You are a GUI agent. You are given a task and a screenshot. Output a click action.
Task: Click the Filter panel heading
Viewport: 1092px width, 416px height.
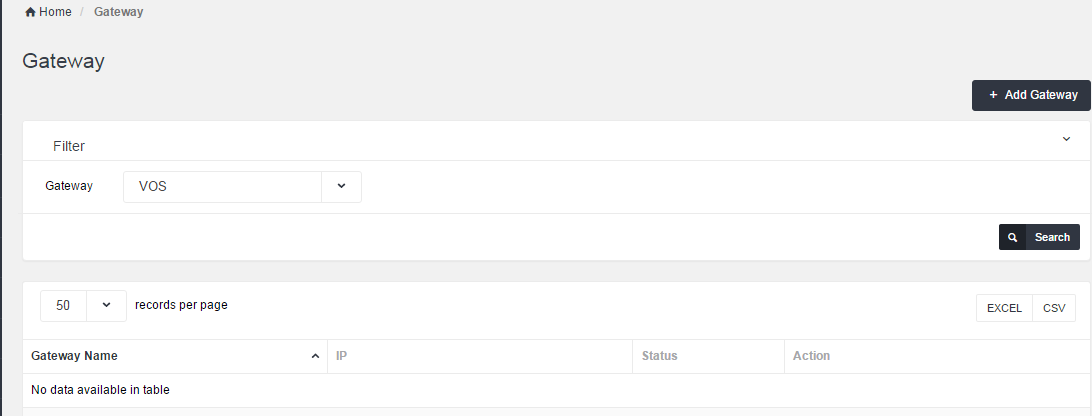pyautogui.click(x=69, y=146)
